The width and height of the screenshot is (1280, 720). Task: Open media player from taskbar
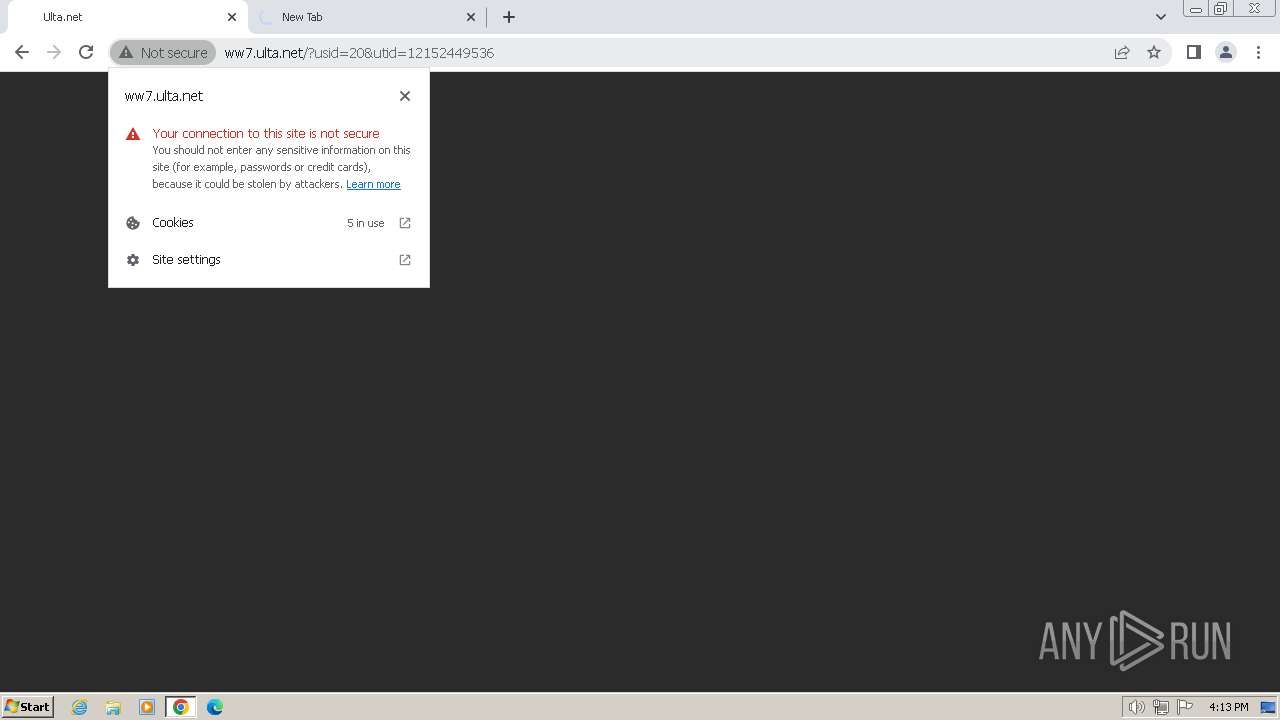147,707
